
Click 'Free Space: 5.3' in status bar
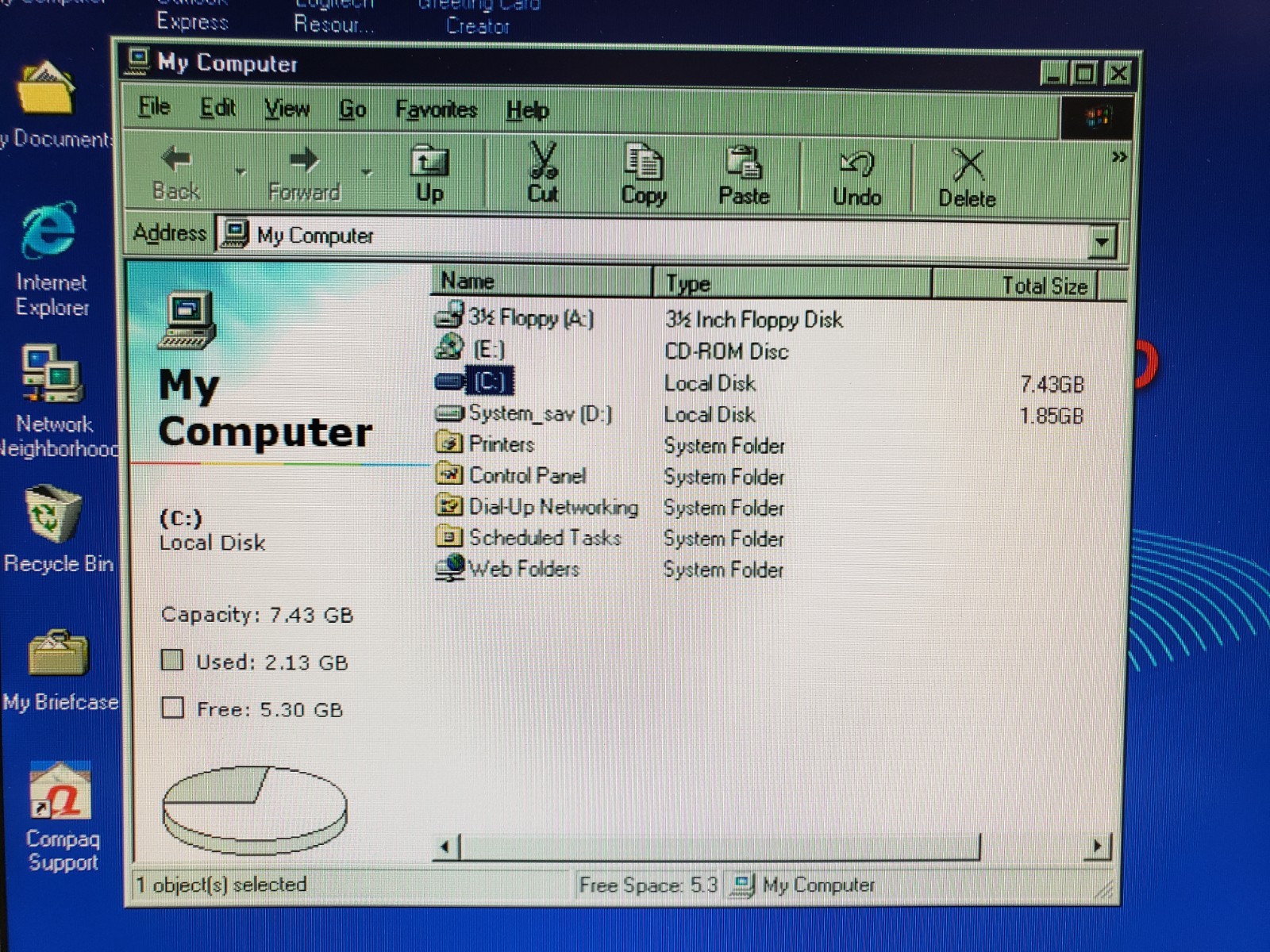click(648, 885)
